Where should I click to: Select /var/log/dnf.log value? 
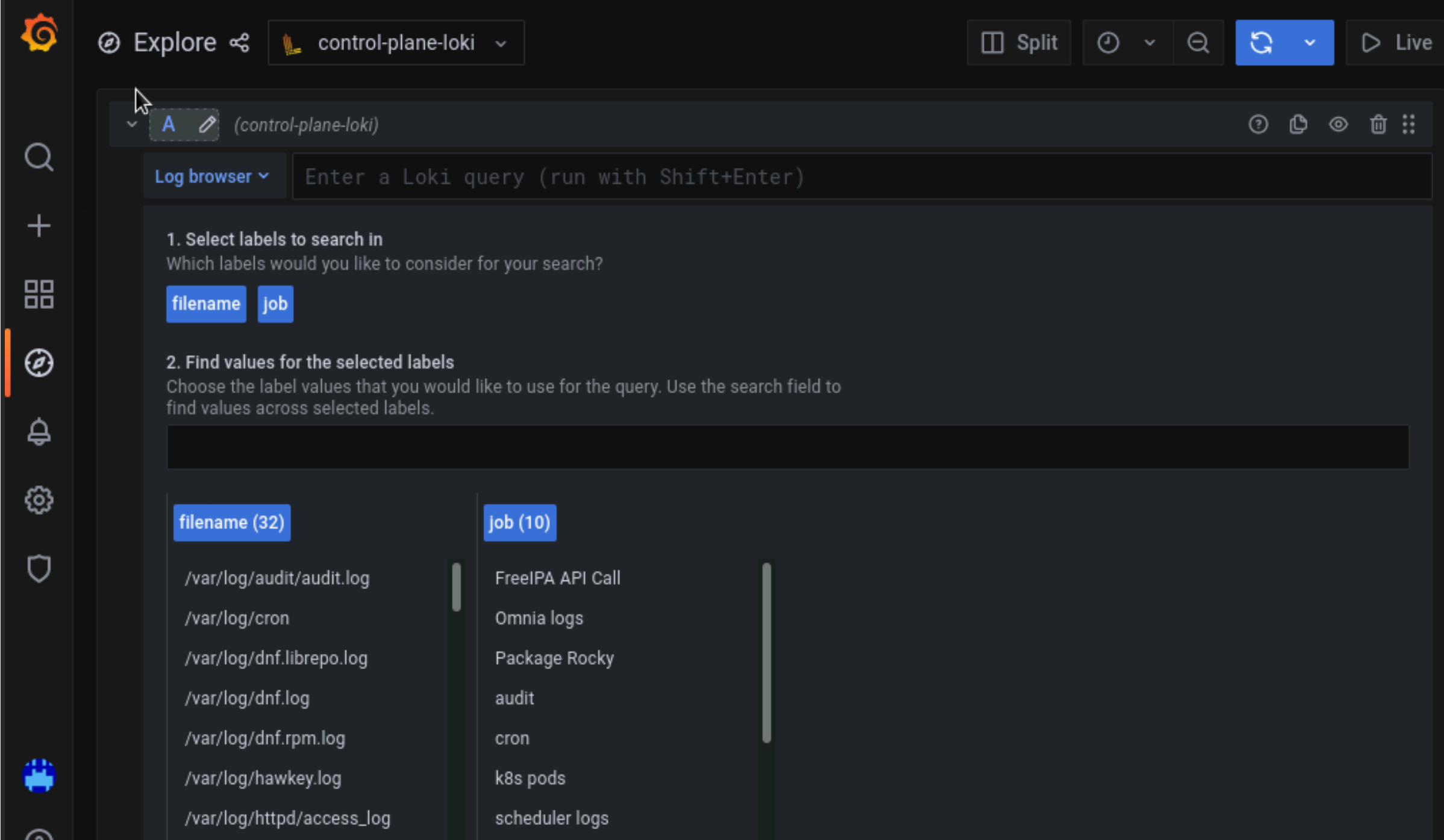pyautogui.click(x=247, y=698)
